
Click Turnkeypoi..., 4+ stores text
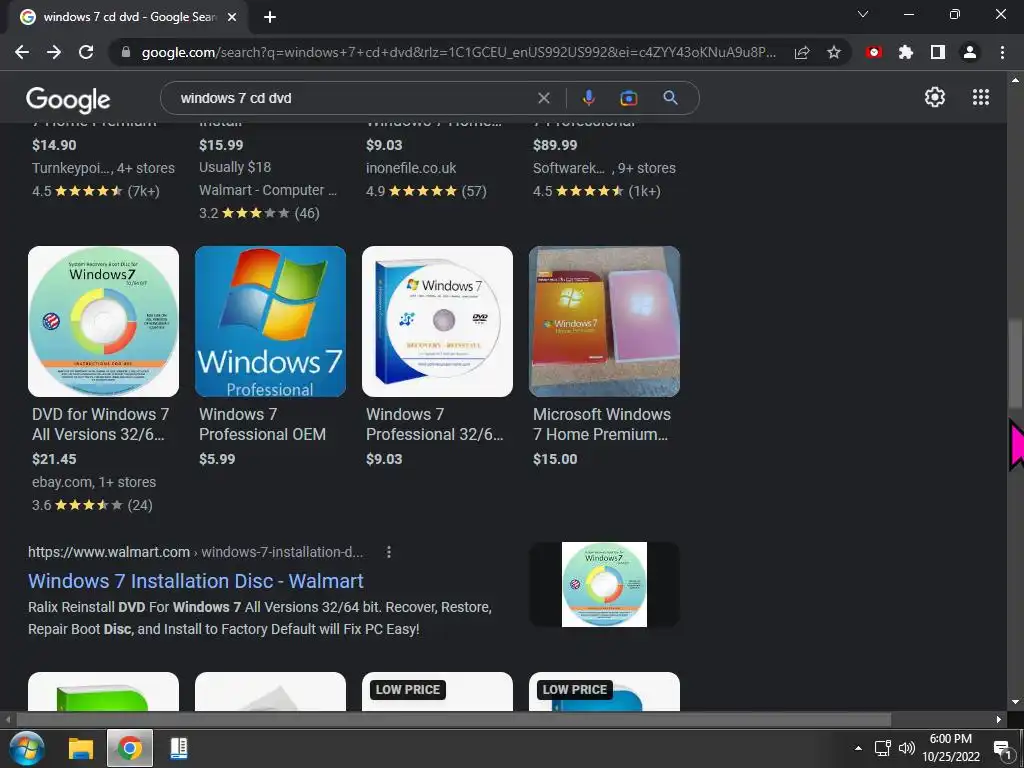pyautogui.click(x=103, y=168)
